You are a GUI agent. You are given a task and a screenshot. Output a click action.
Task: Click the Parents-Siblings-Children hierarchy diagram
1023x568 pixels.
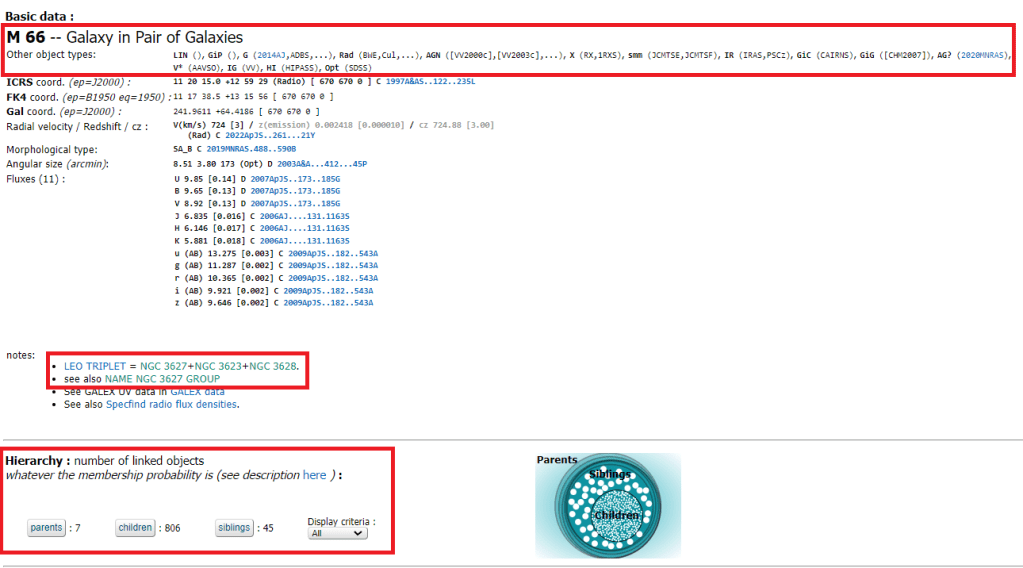coord(608,505)
